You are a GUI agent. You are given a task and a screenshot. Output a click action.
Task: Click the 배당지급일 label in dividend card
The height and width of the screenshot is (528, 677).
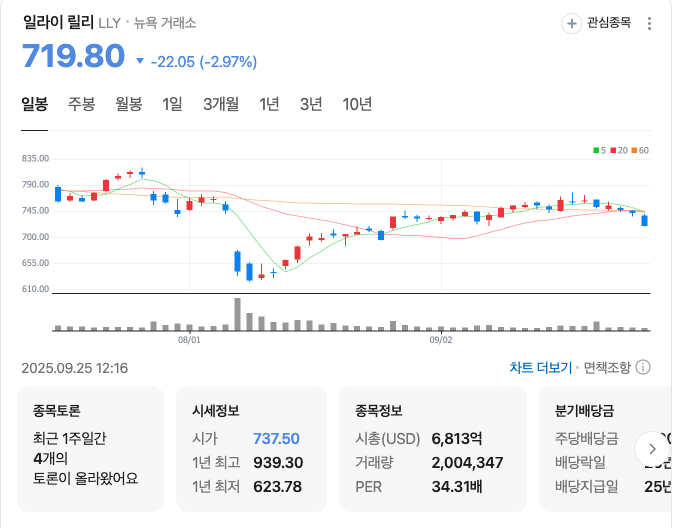coord(586,487)
